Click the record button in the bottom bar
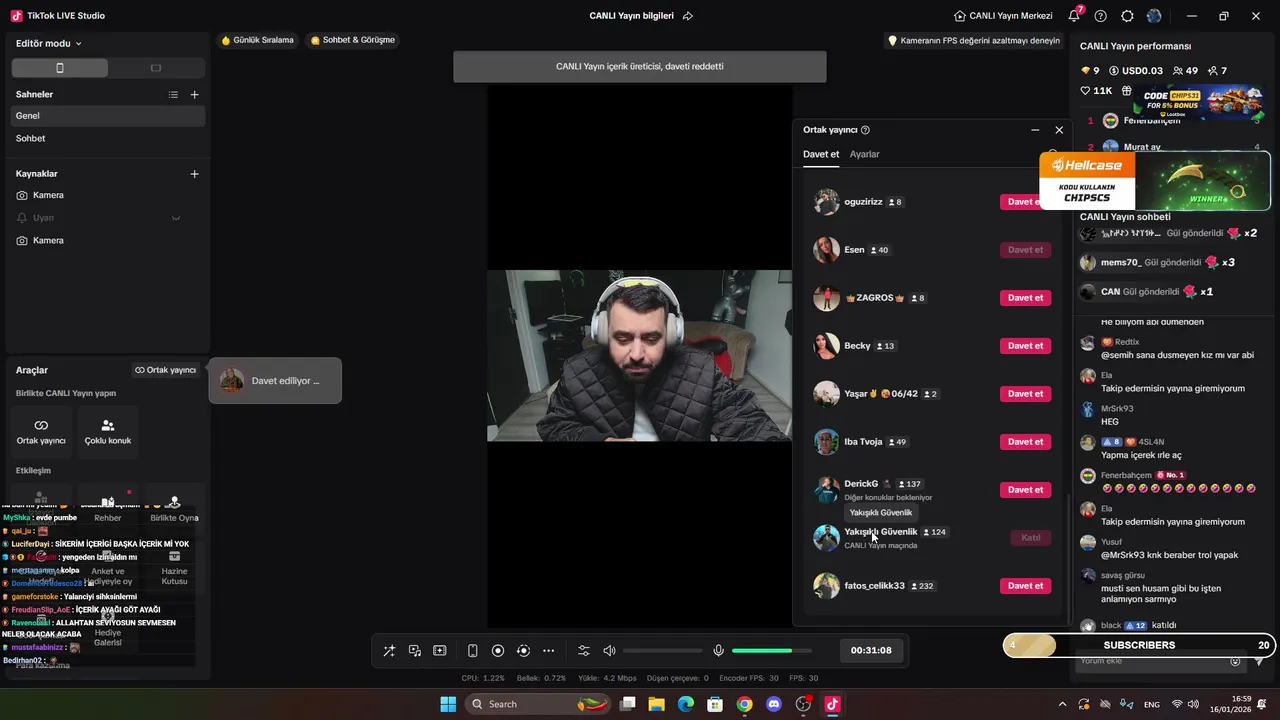 click(498, 651)
